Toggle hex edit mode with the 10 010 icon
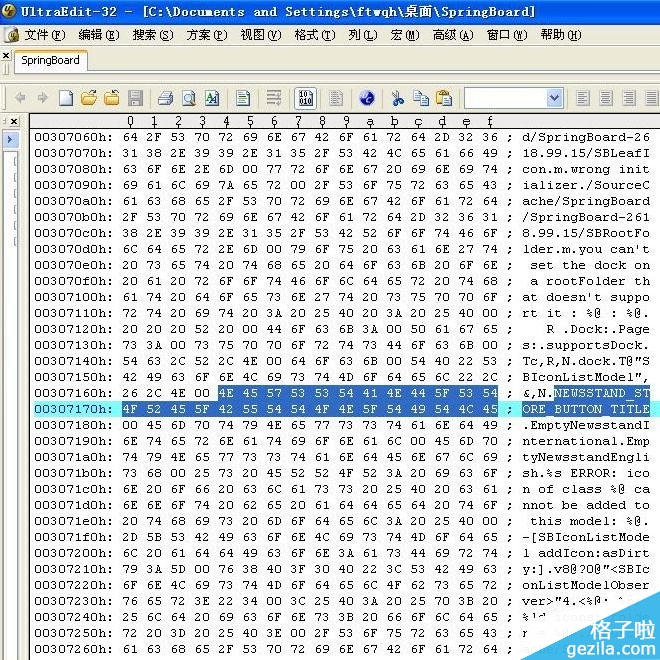Viewport: 660px width, 660px height. pos(305,98)
